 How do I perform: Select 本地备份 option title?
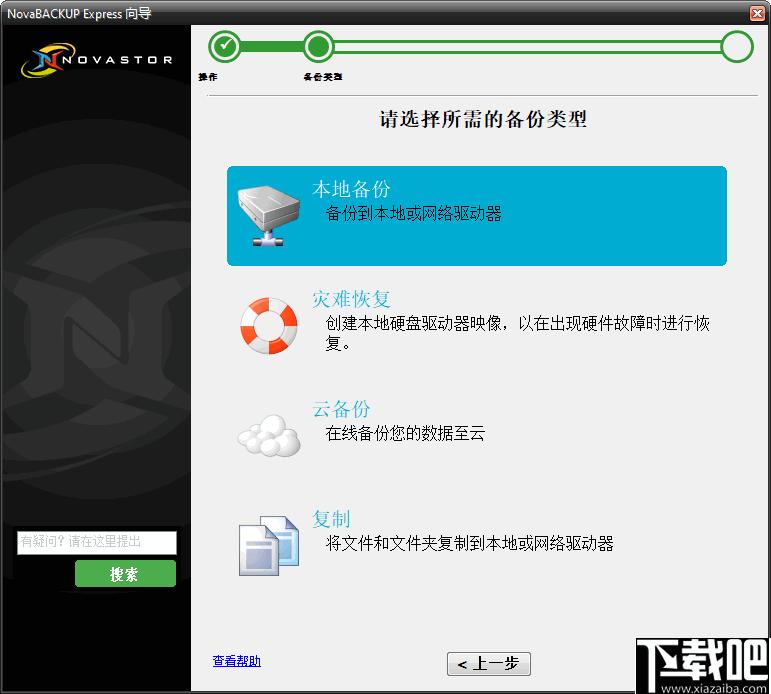click(351, 189)
